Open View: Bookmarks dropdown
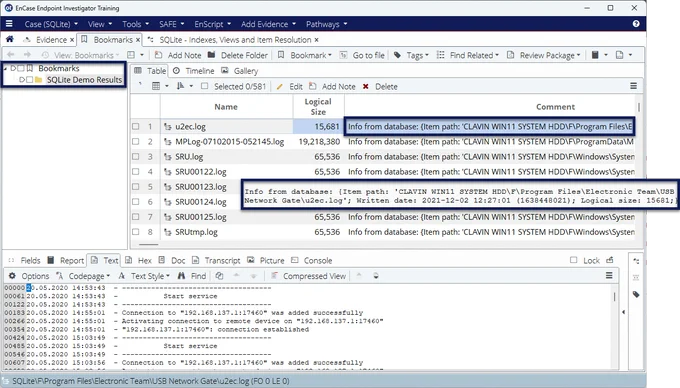 point(80,55)
